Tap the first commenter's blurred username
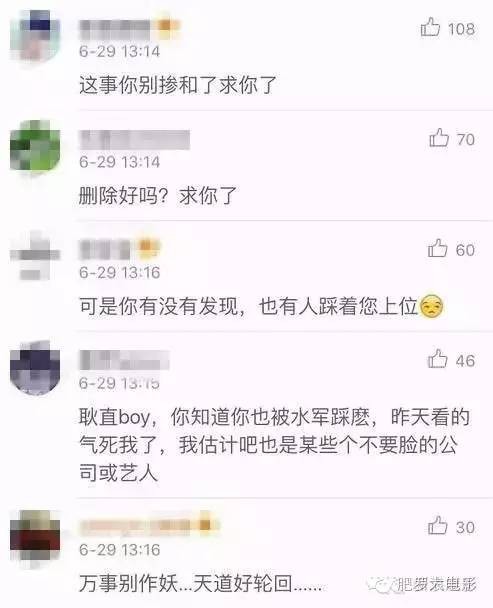Screen dimensions: 493x608 115,29
